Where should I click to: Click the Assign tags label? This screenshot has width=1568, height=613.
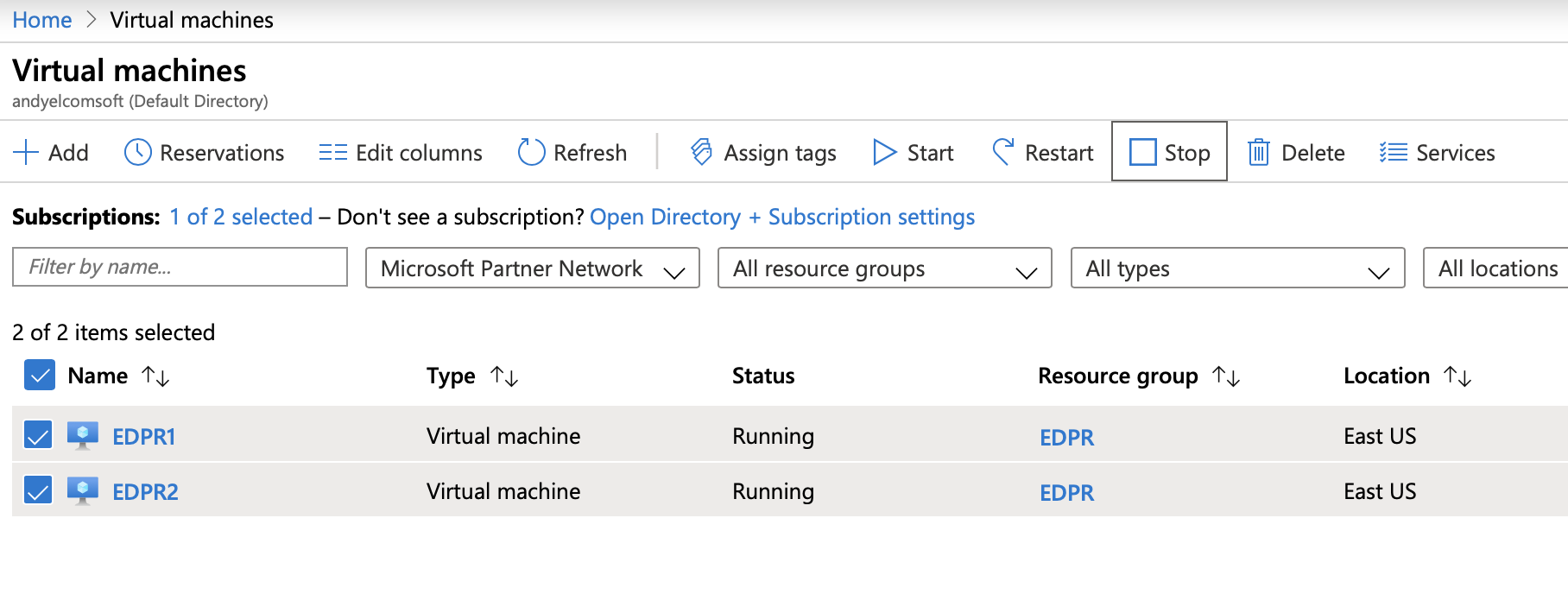pyautogui.click(x=780, y=153)
